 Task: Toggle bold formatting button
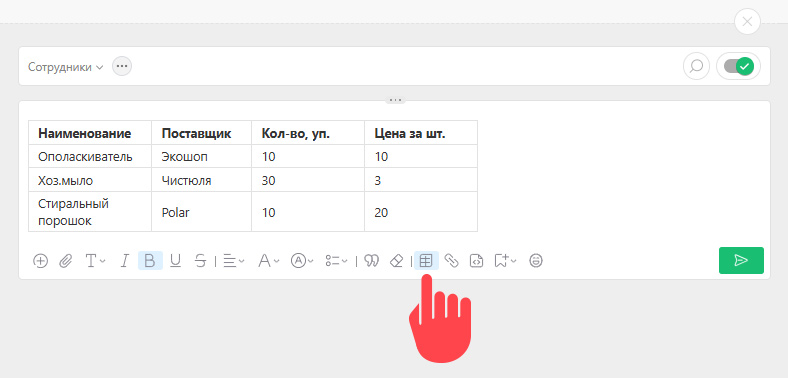(150, 261)
